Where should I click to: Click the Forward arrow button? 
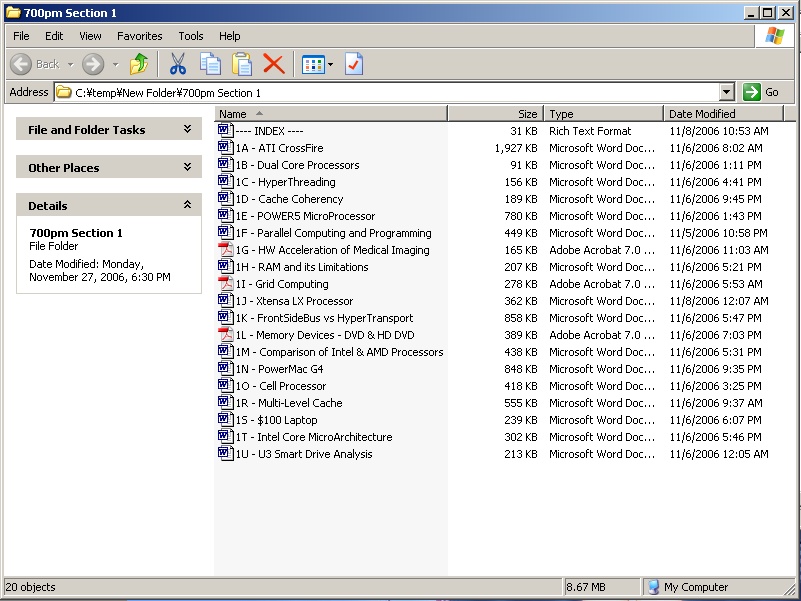click(93, 64)
